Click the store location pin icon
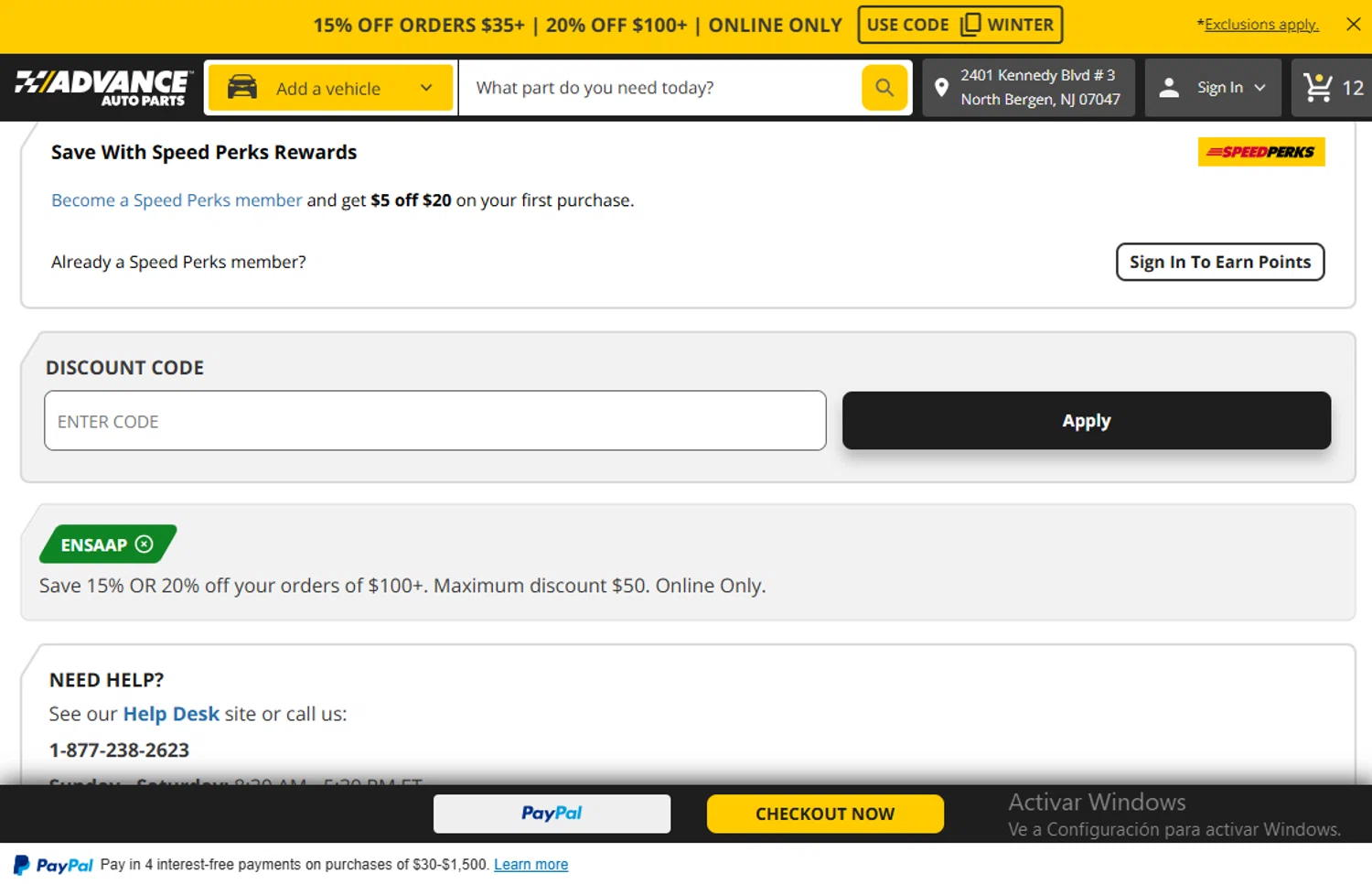Image resolution: width=1372 pixels, height=884 pixels. 943,87
